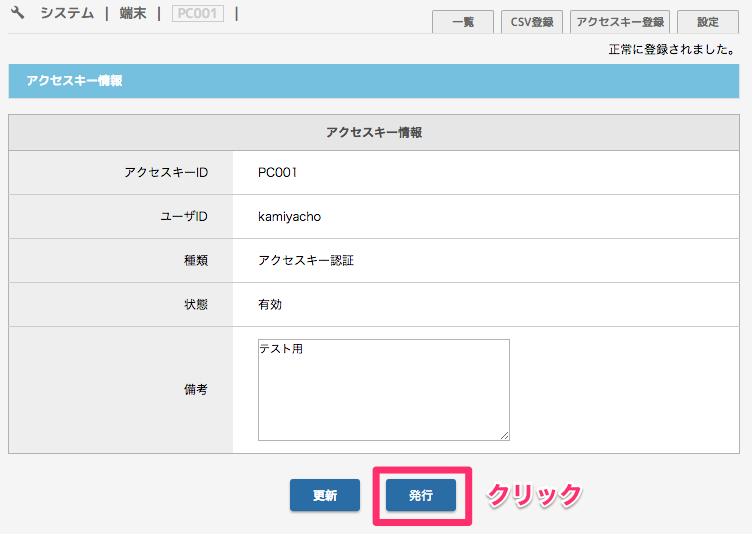Click the 有効 status value
Viewport: 752px width, 534px height.
pos(270,305)
